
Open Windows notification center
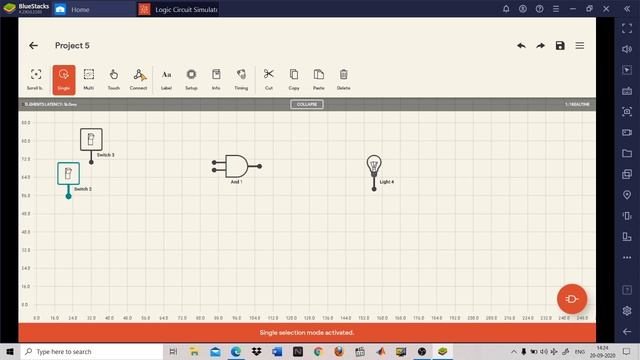click(627, 351)
